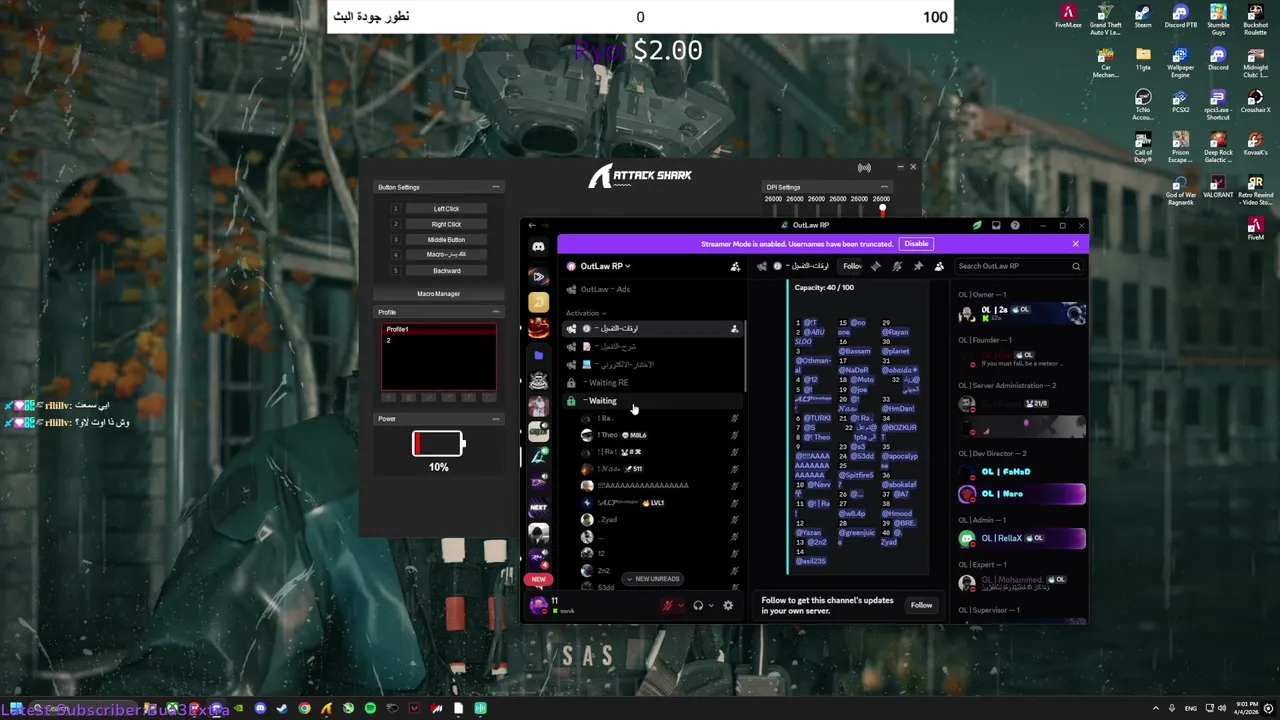Open OL | RellaX member profile
1280x720 pixels.
click(1021, 538)
